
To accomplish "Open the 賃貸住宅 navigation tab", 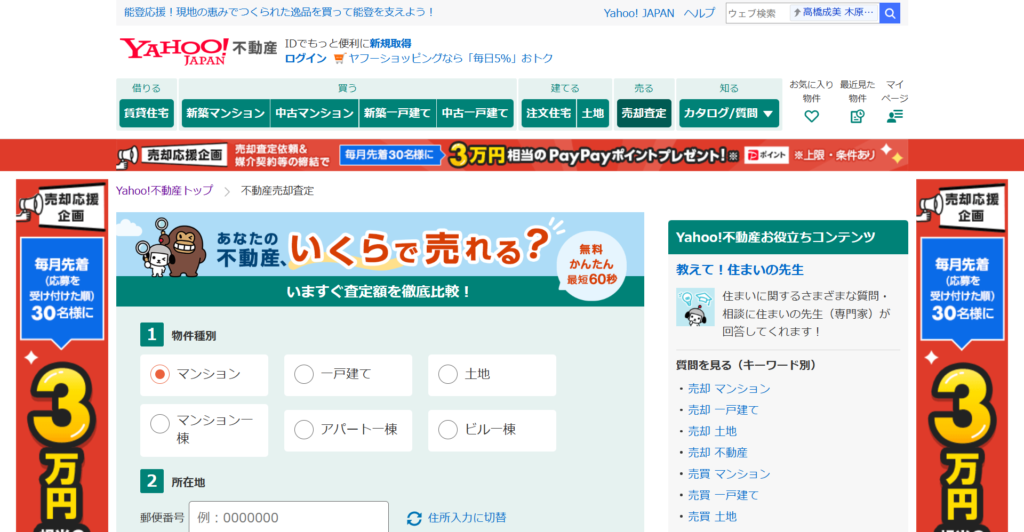I will coord(146,113).
